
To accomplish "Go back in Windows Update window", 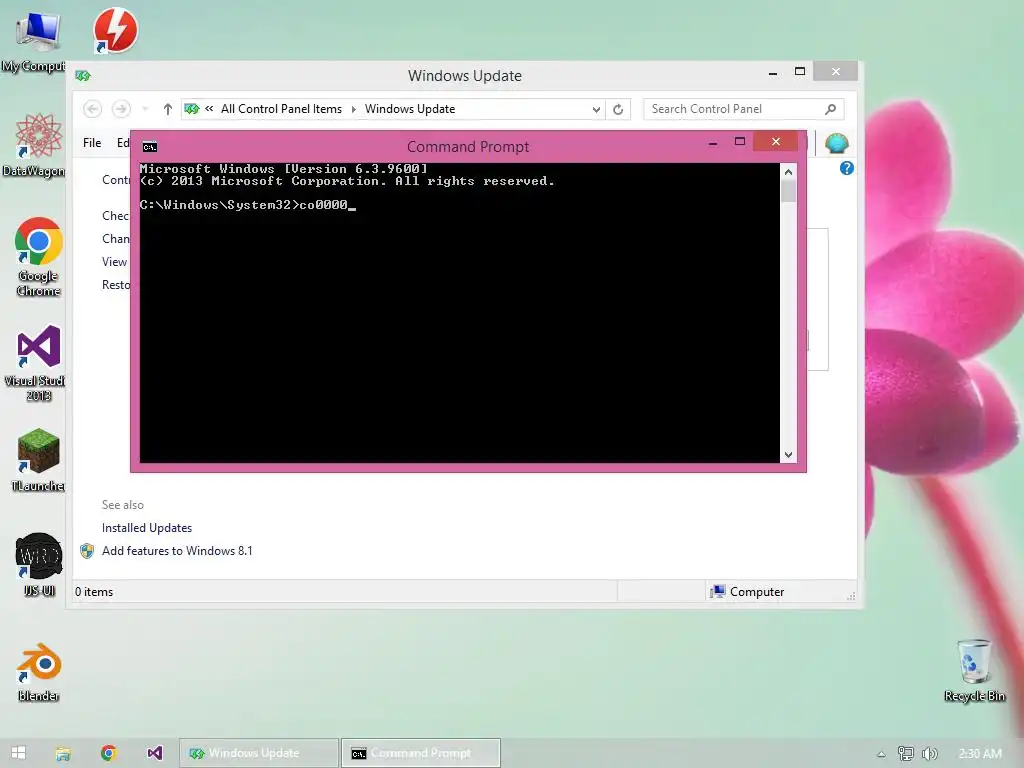I will point(92,109).
